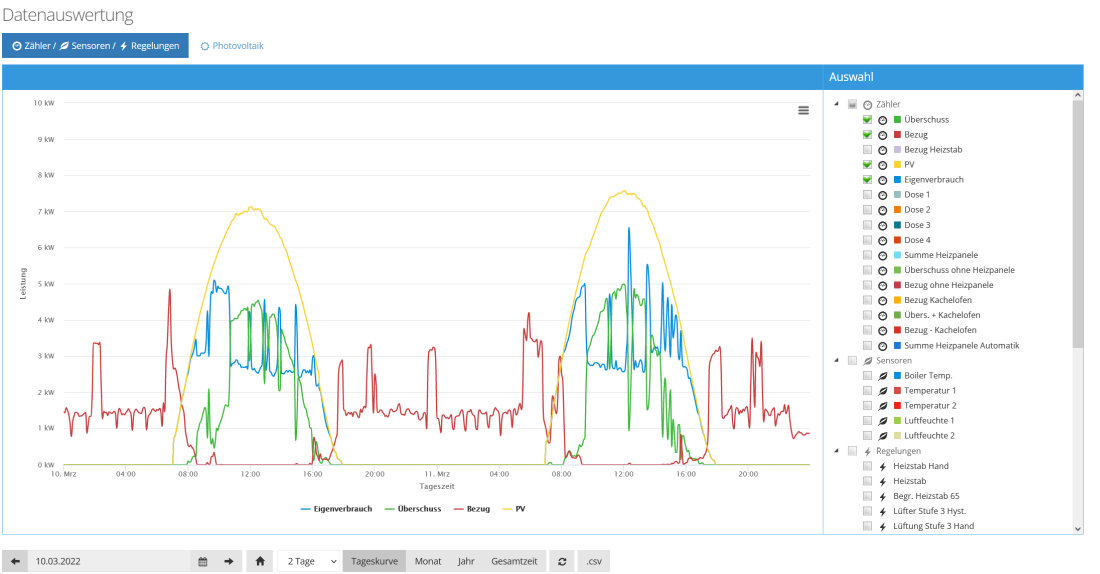Advance to next date with right arrow
This screenshot has width=1100, height=574.
(x=228, y=562)
